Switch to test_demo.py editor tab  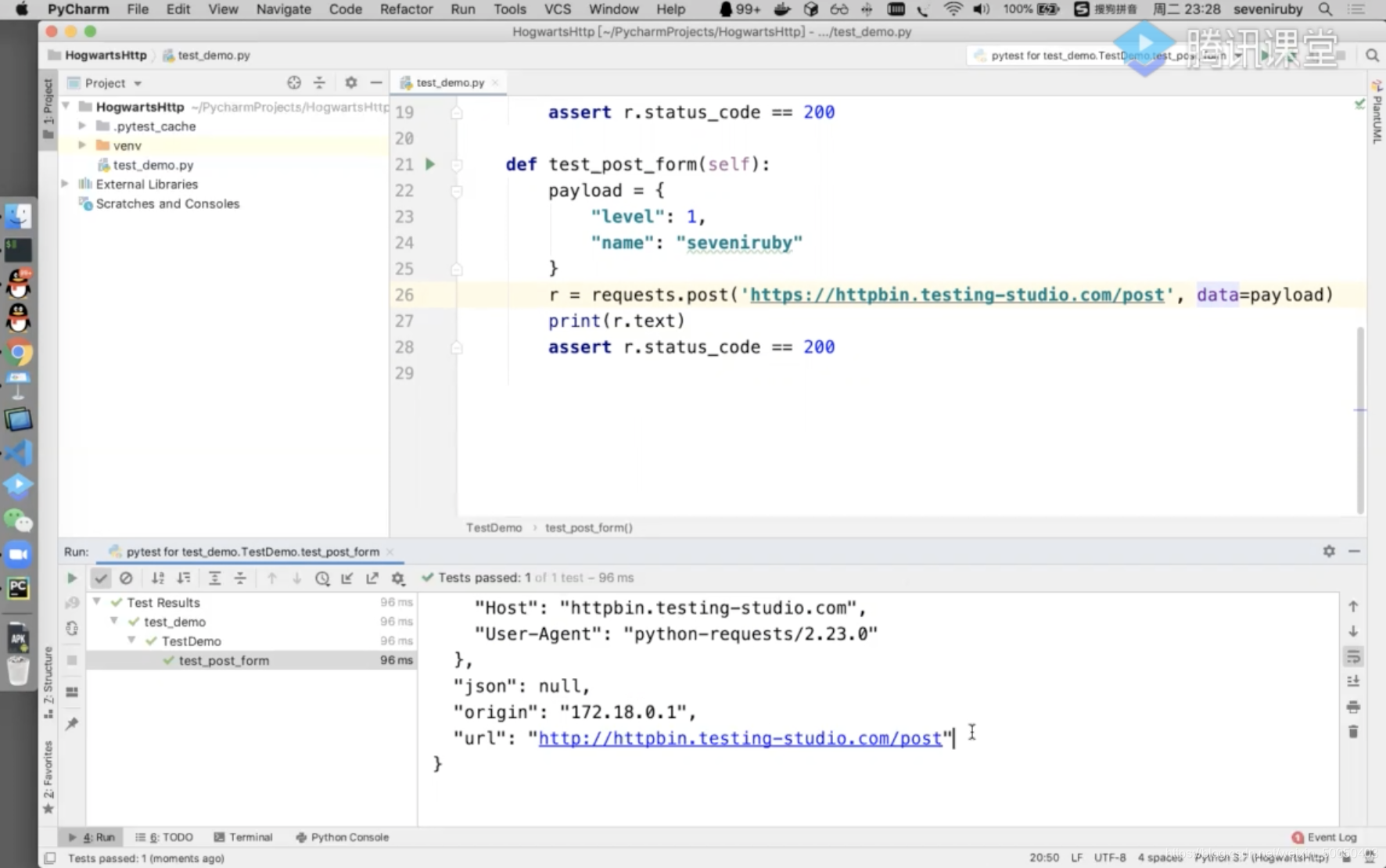(x=450, y=83)
